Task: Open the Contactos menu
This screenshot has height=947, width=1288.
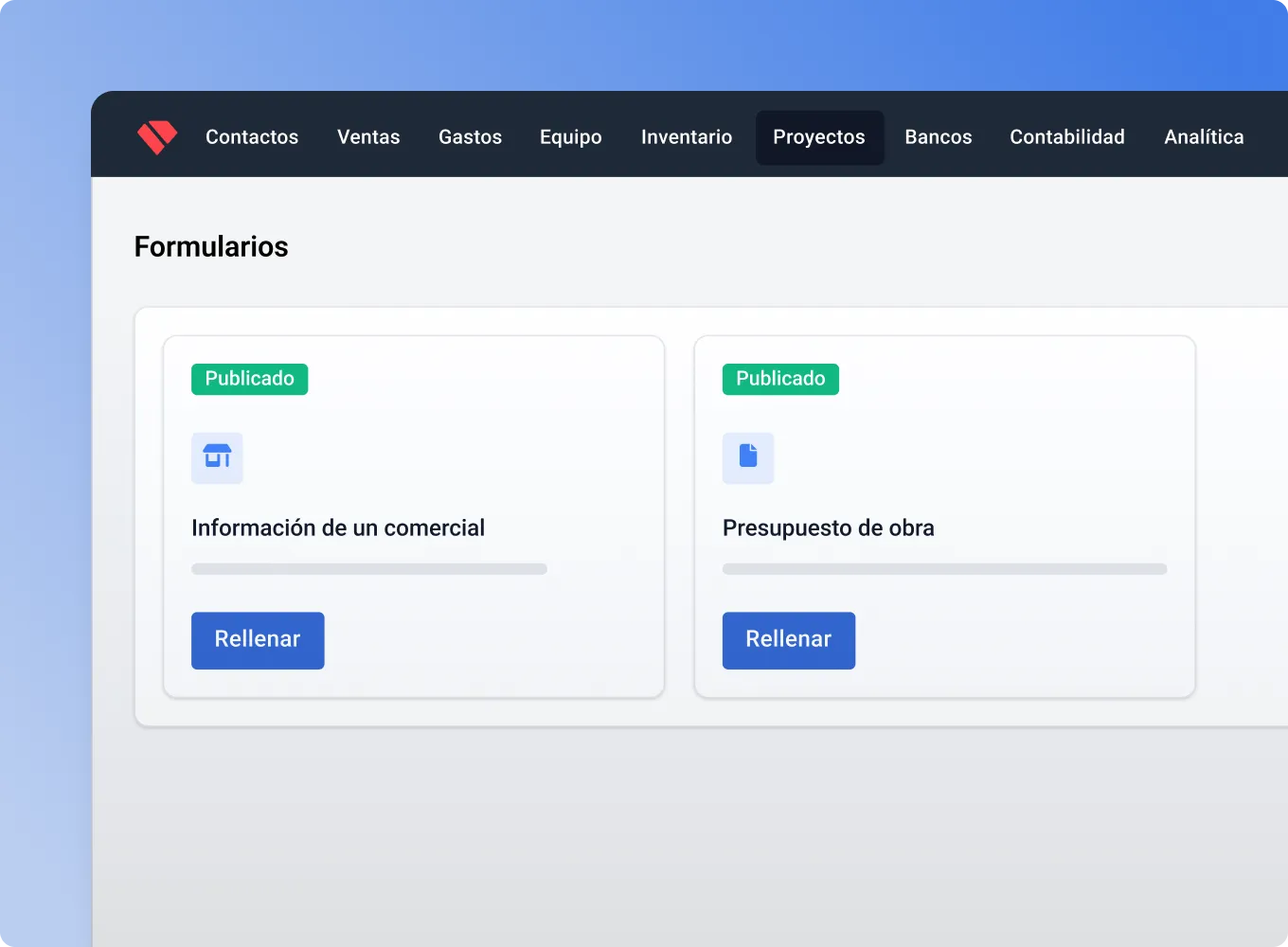Action: click(x=252, y=137)
